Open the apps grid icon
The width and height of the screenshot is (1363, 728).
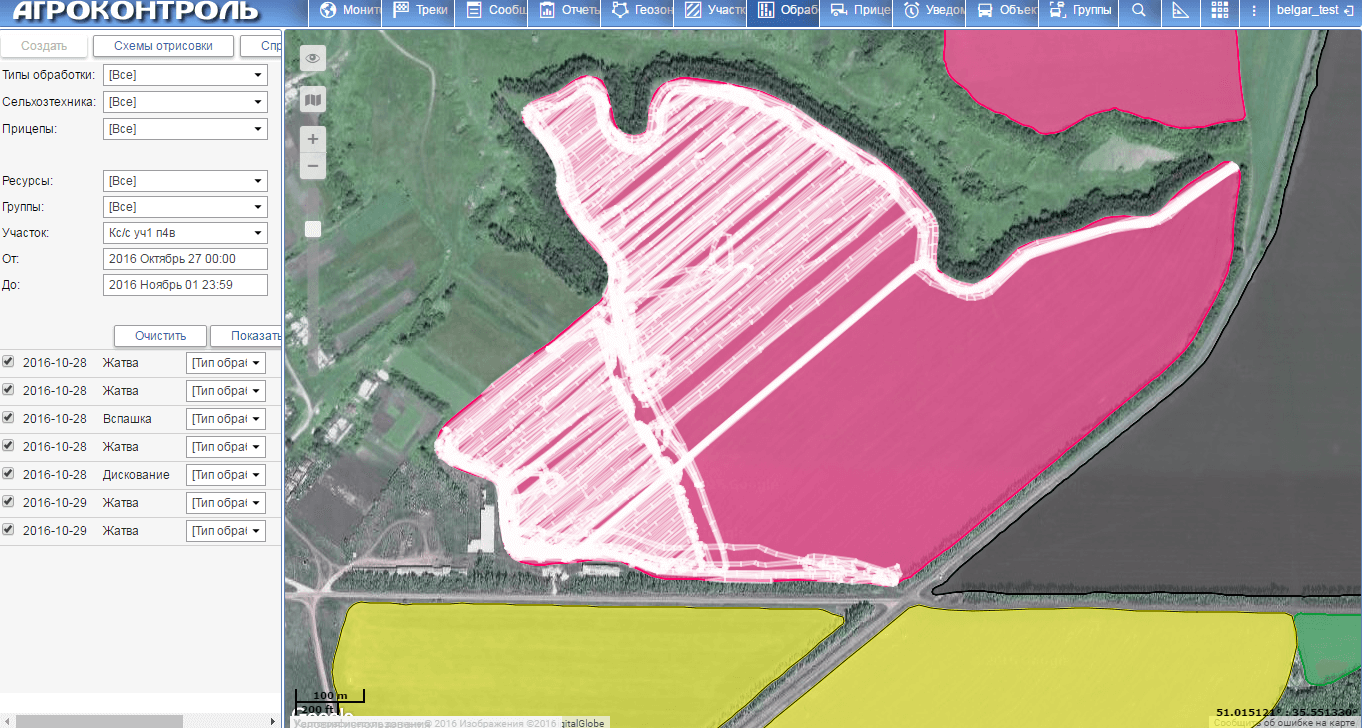coord(1219,11)
